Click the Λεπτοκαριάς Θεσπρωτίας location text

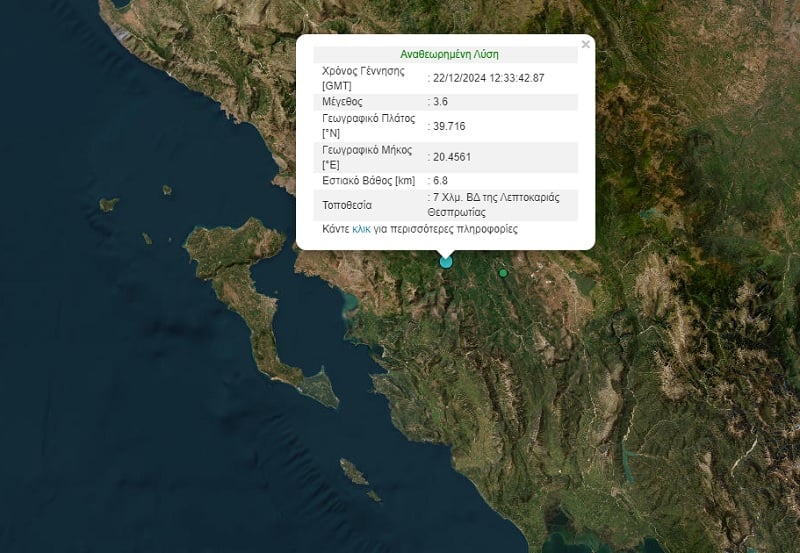(493, 205)
